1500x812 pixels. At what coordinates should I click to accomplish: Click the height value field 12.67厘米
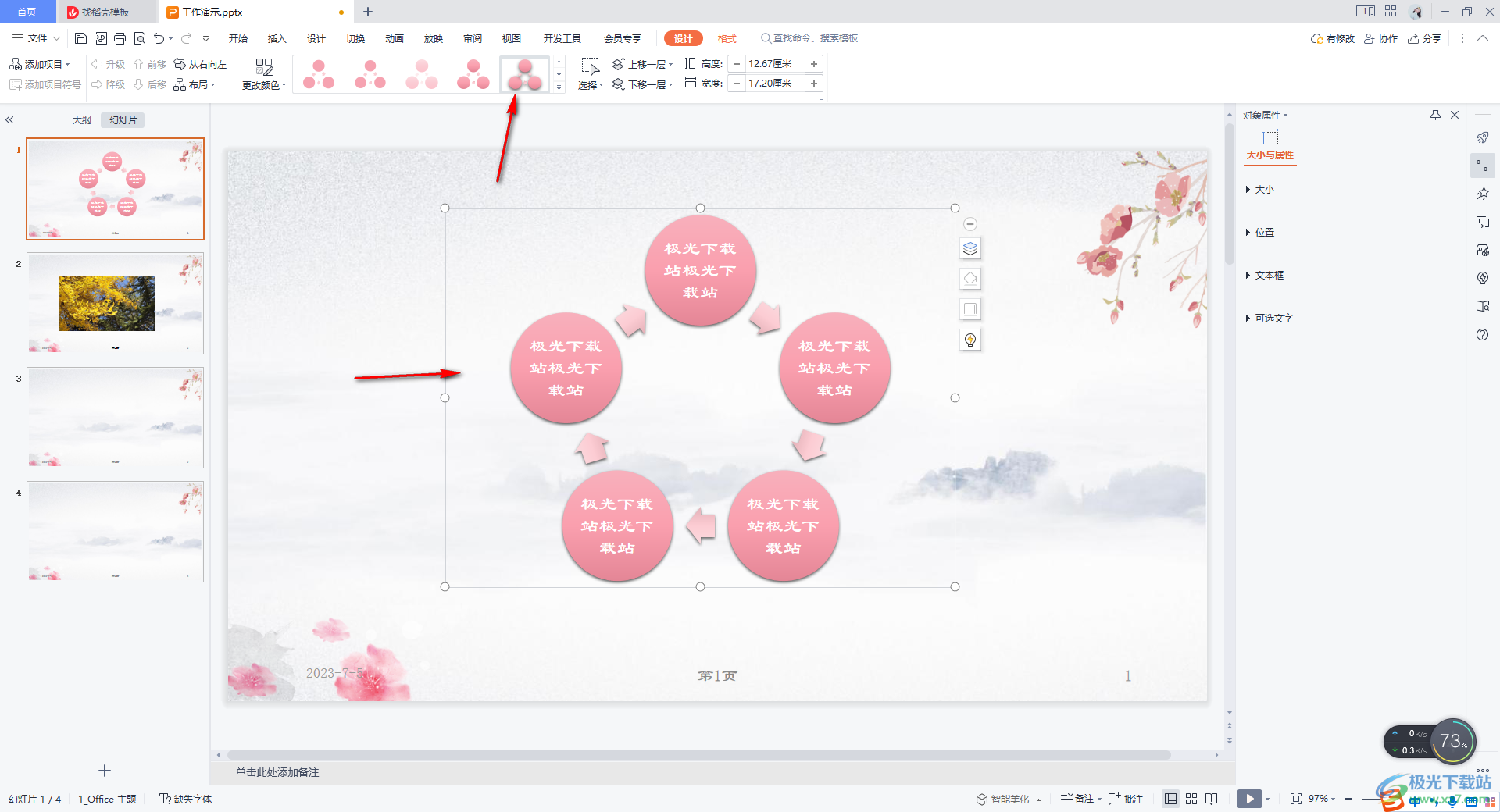[774, 64]
